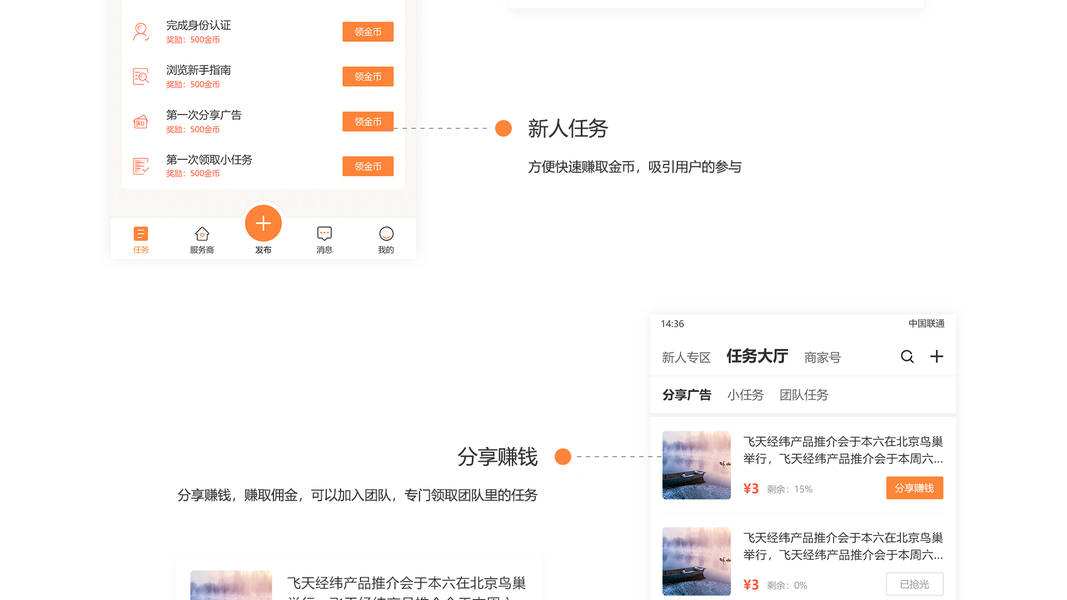Select the 分享广告 sub-tab
Image resolution: width=1067 pixels, height=600 pixels.
687,395
